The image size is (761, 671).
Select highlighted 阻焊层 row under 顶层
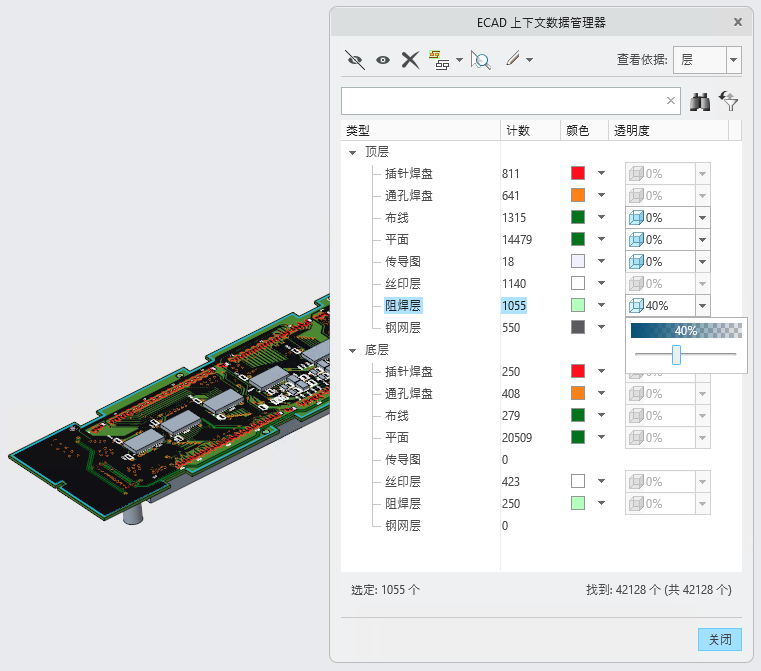(403, 306)
